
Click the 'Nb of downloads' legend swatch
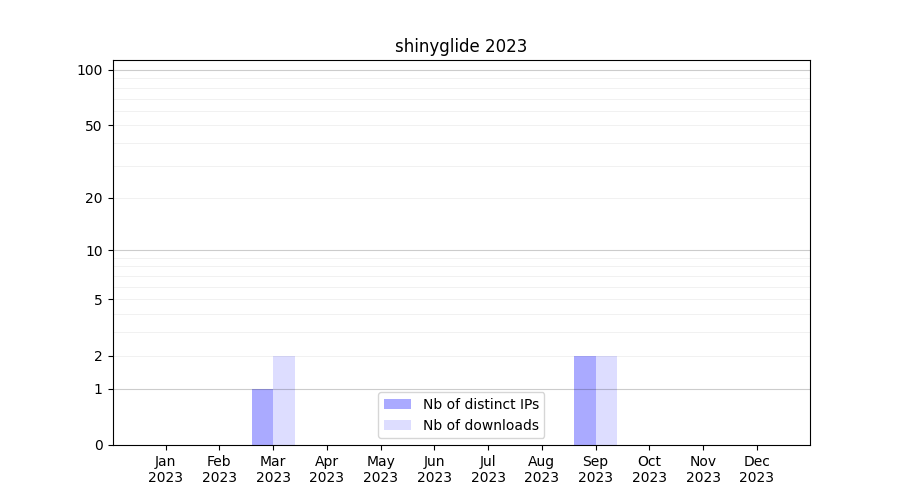(397, 425)
